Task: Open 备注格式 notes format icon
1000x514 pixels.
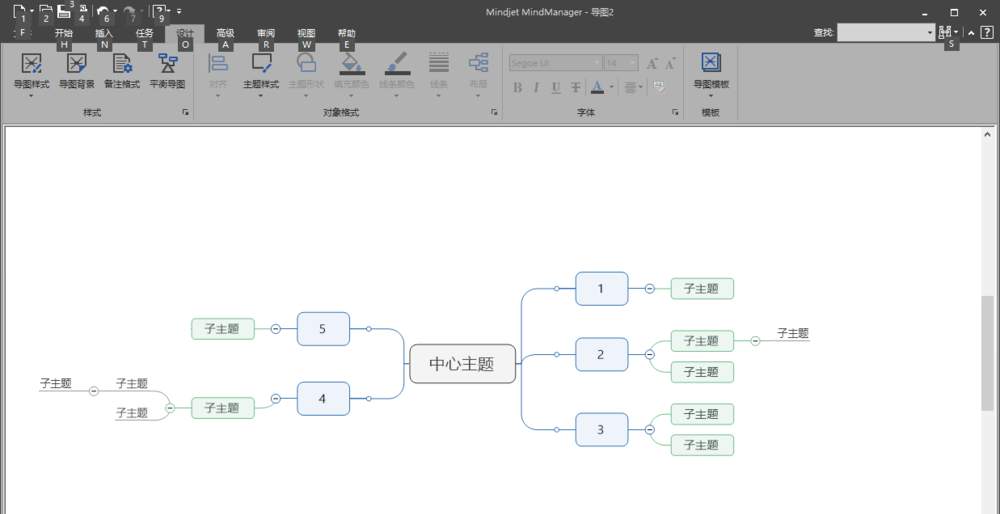Action: pyautogui.click(x=122, y=63)
